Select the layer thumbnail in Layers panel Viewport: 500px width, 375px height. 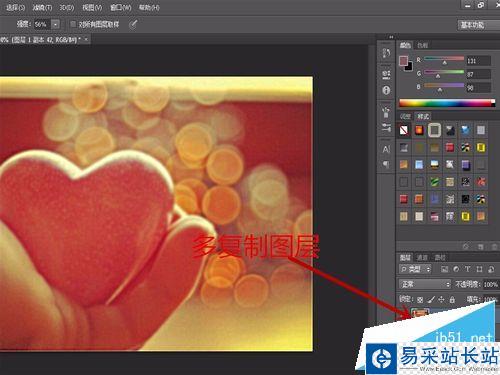(x=420, y=313)
